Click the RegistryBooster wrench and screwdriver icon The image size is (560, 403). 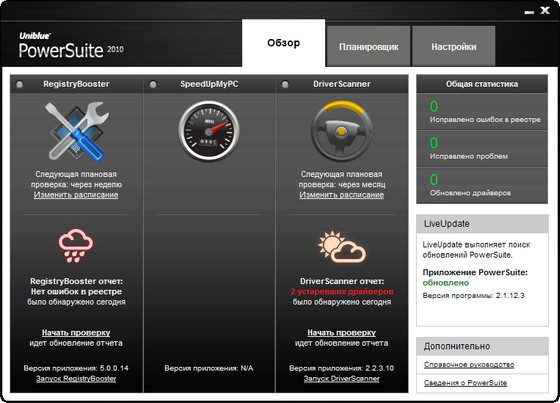(77, 131)
